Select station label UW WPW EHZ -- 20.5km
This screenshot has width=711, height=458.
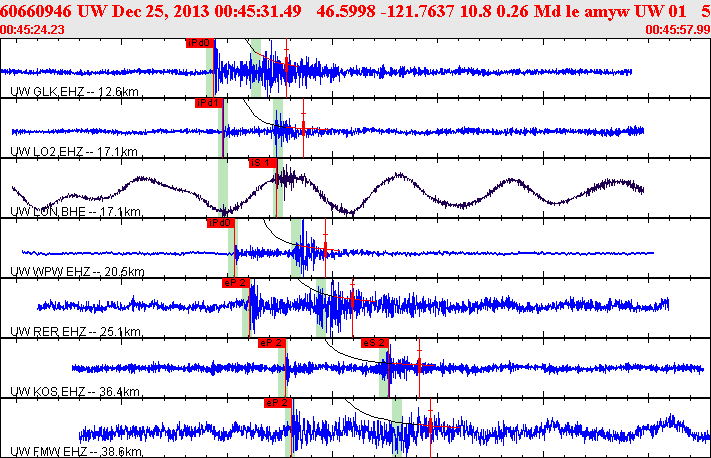[77, 272]
